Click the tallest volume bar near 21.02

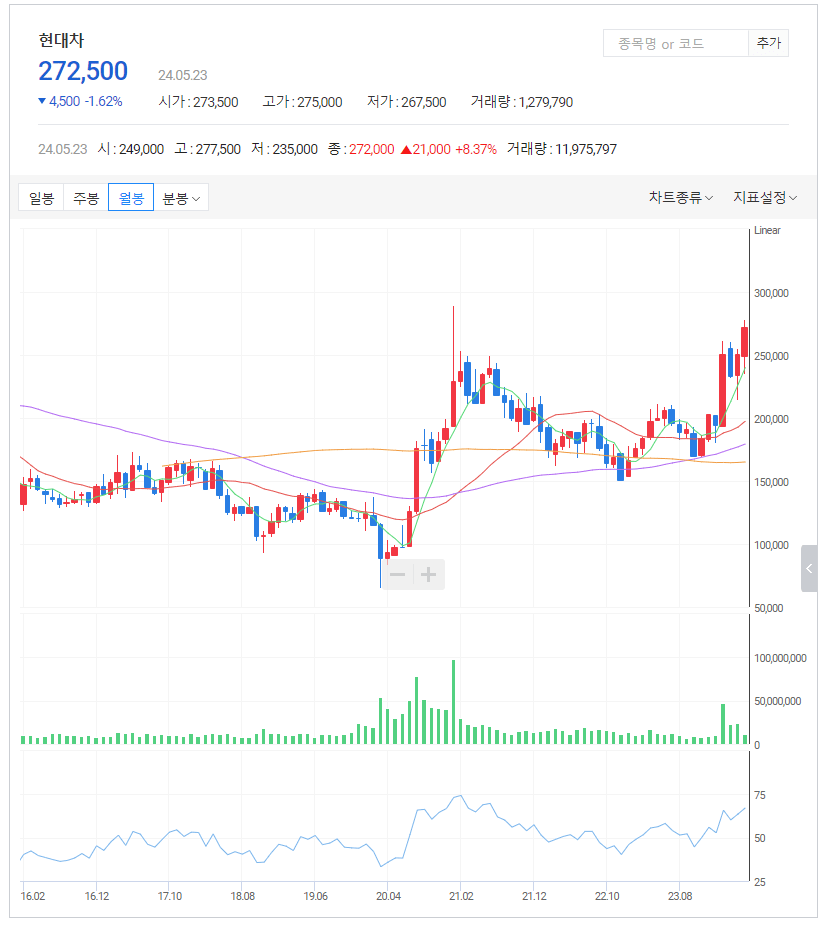point(454,702)
